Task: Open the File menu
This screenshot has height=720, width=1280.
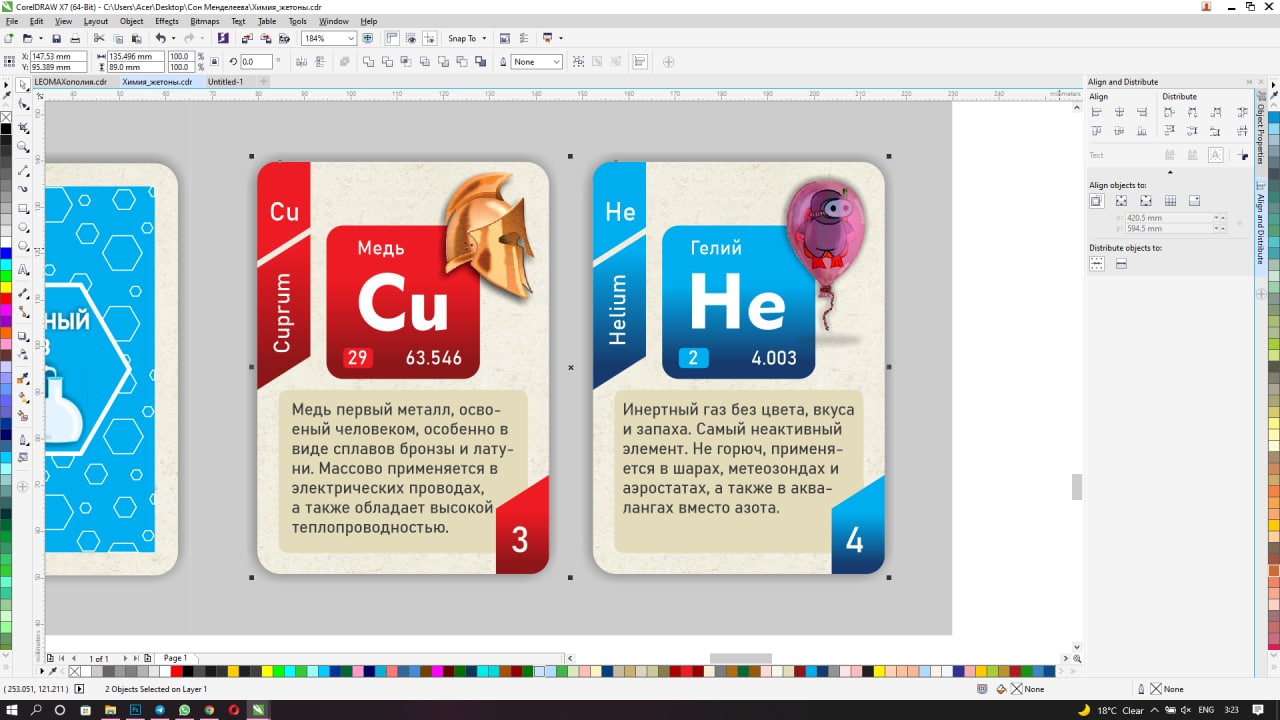Action: coord(12,21)
